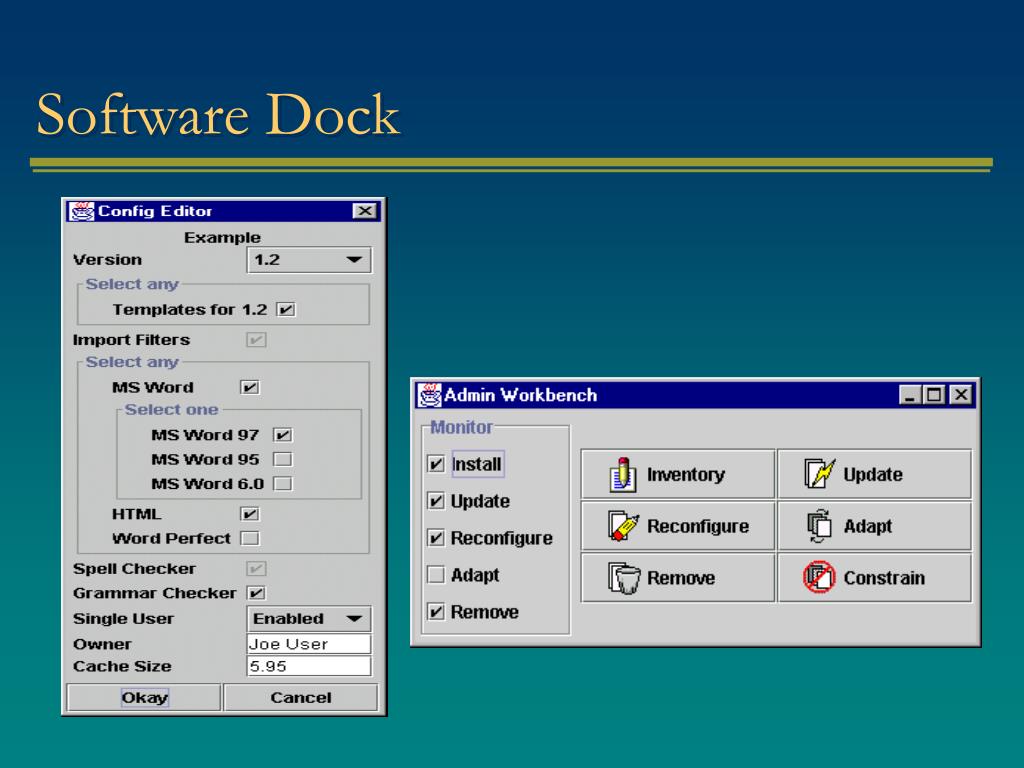Uncheck Install in the Monitor panel
This screenshot has width=1024, height=768.
[x=436, y=464]
